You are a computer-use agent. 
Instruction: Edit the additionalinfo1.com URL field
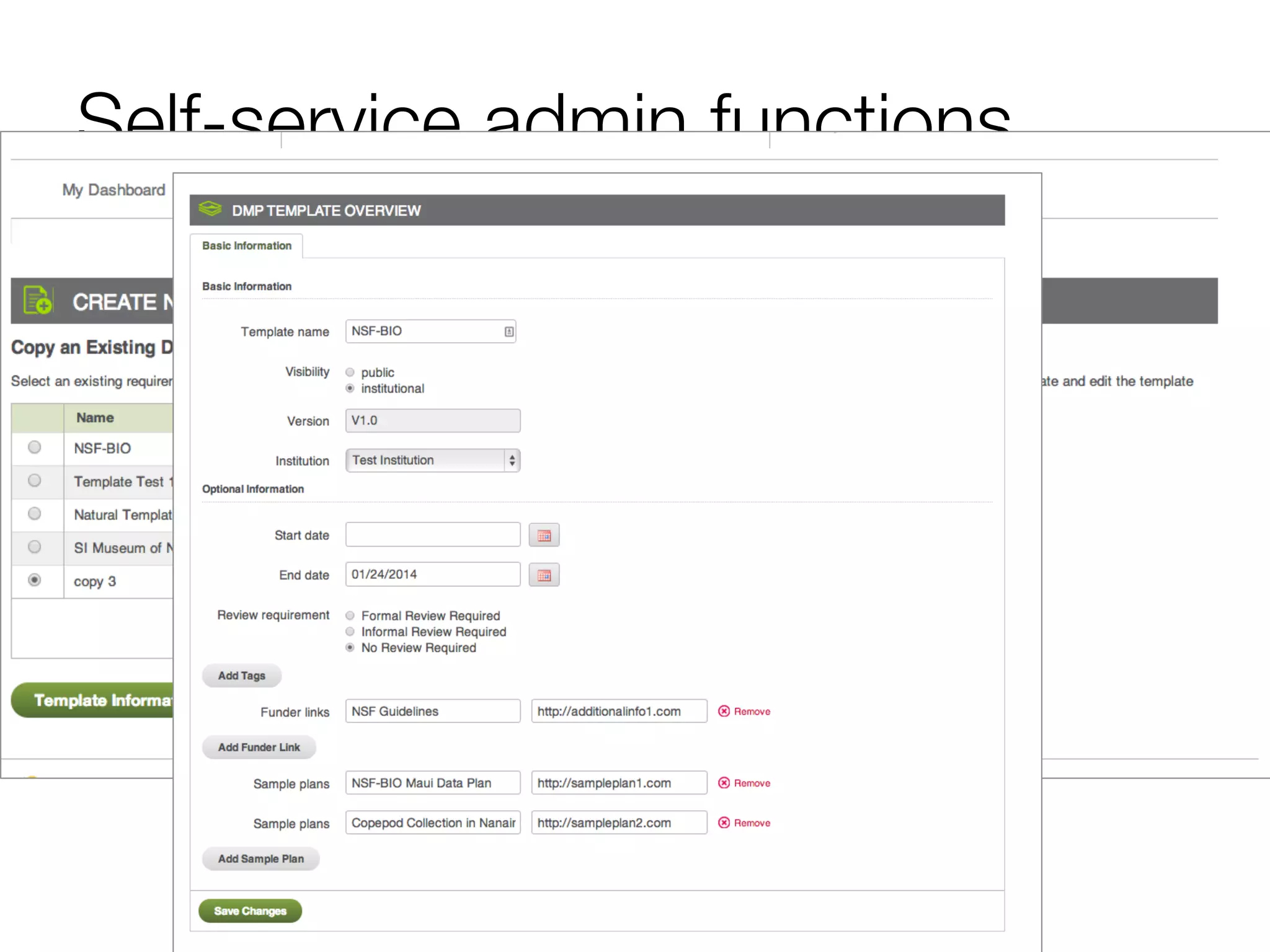pyautogui.click(x=619, y=712)
